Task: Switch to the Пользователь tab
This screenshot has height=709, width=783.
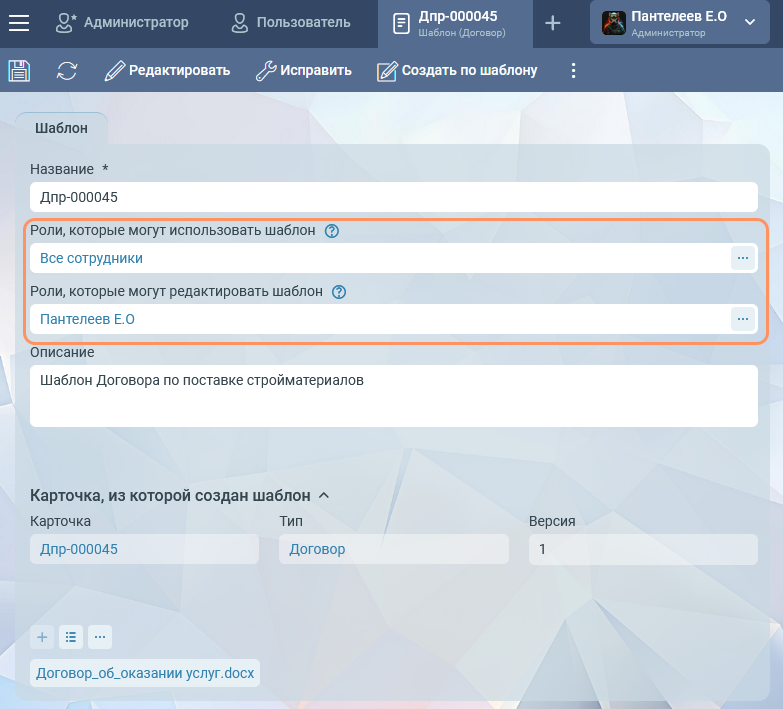Action: click(x=290, y=22)
